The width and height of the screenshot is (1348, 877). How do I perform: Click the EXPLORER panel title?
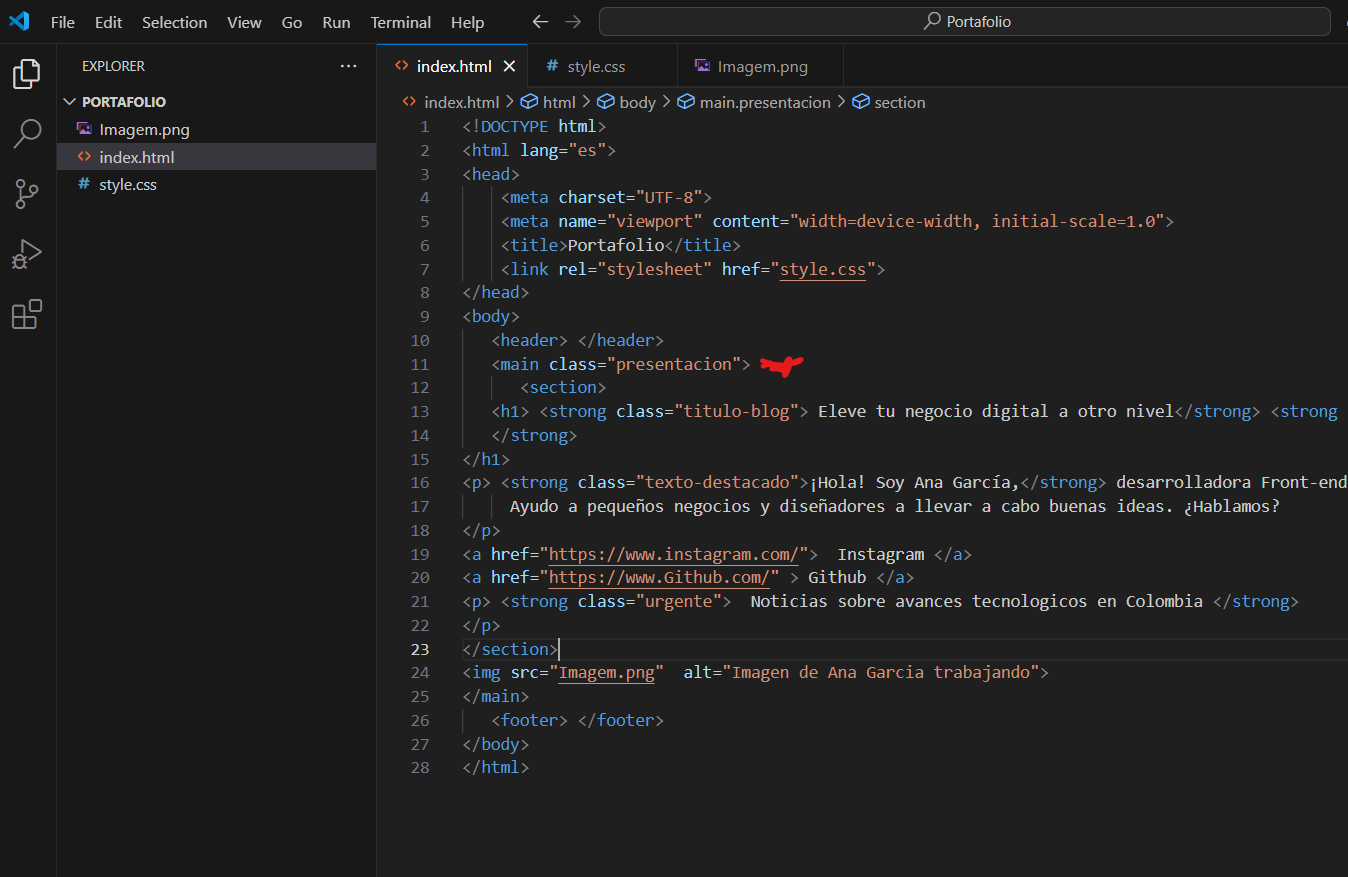tap(113, 66)
